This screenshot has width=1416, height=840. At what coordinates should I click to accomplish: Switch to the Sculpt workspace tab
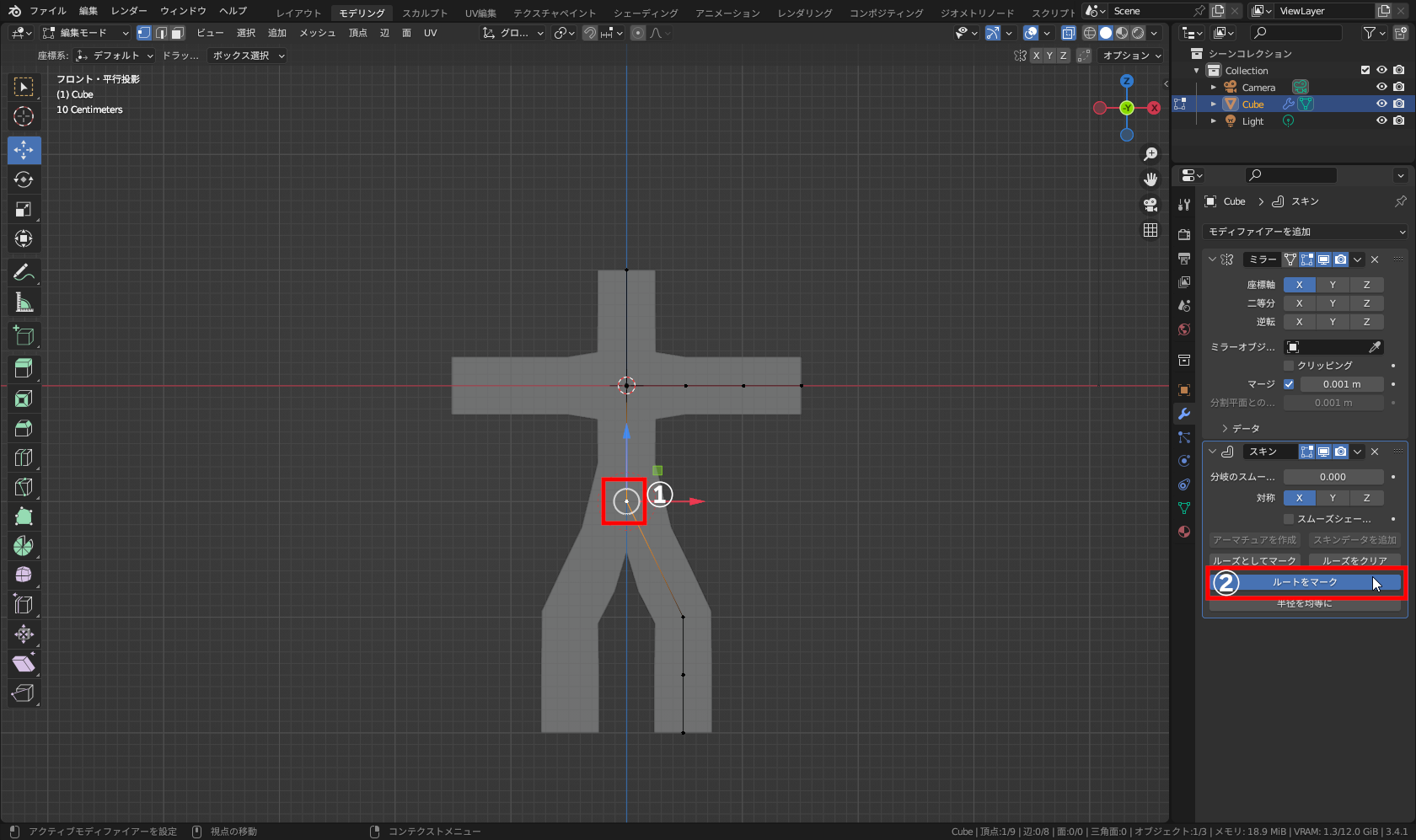425,13
